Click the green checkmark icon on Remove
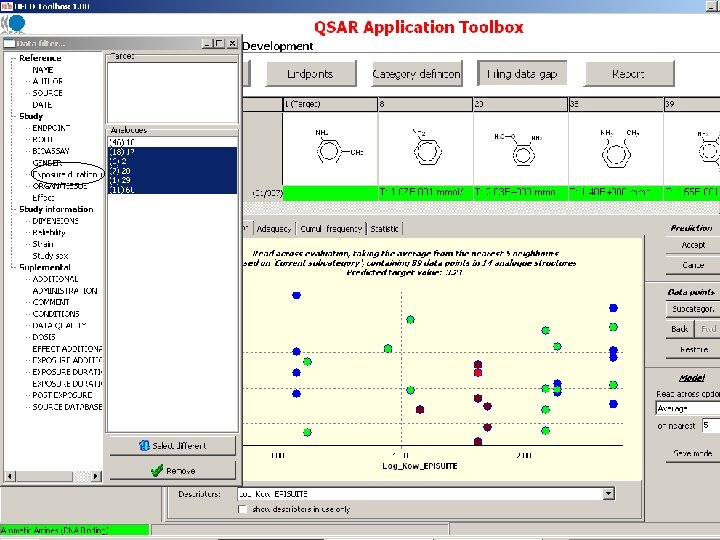The width and height of the screenshot is (720, 540). [157, 471]
